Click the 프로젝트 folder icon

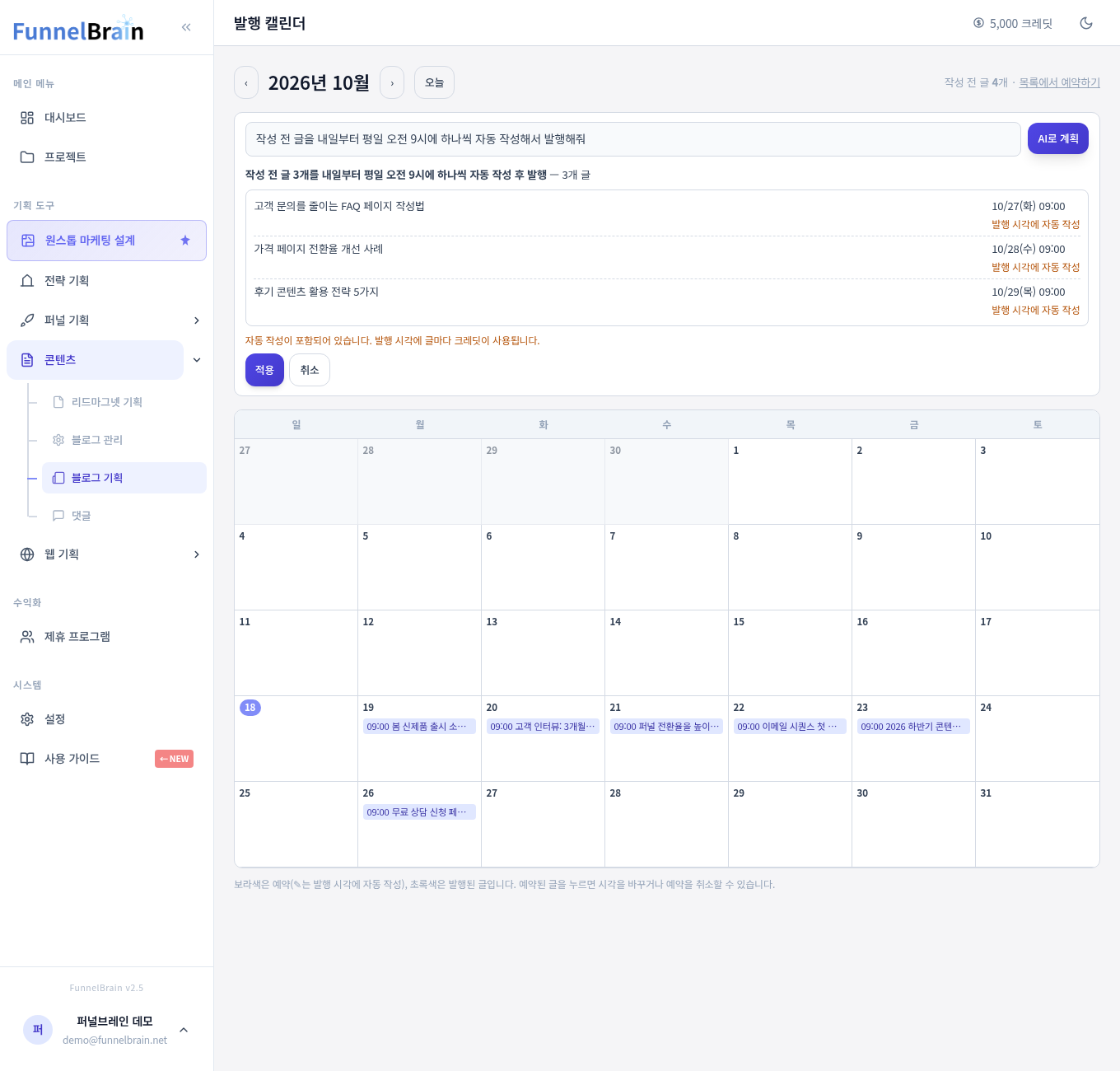[x=27, y=157]
